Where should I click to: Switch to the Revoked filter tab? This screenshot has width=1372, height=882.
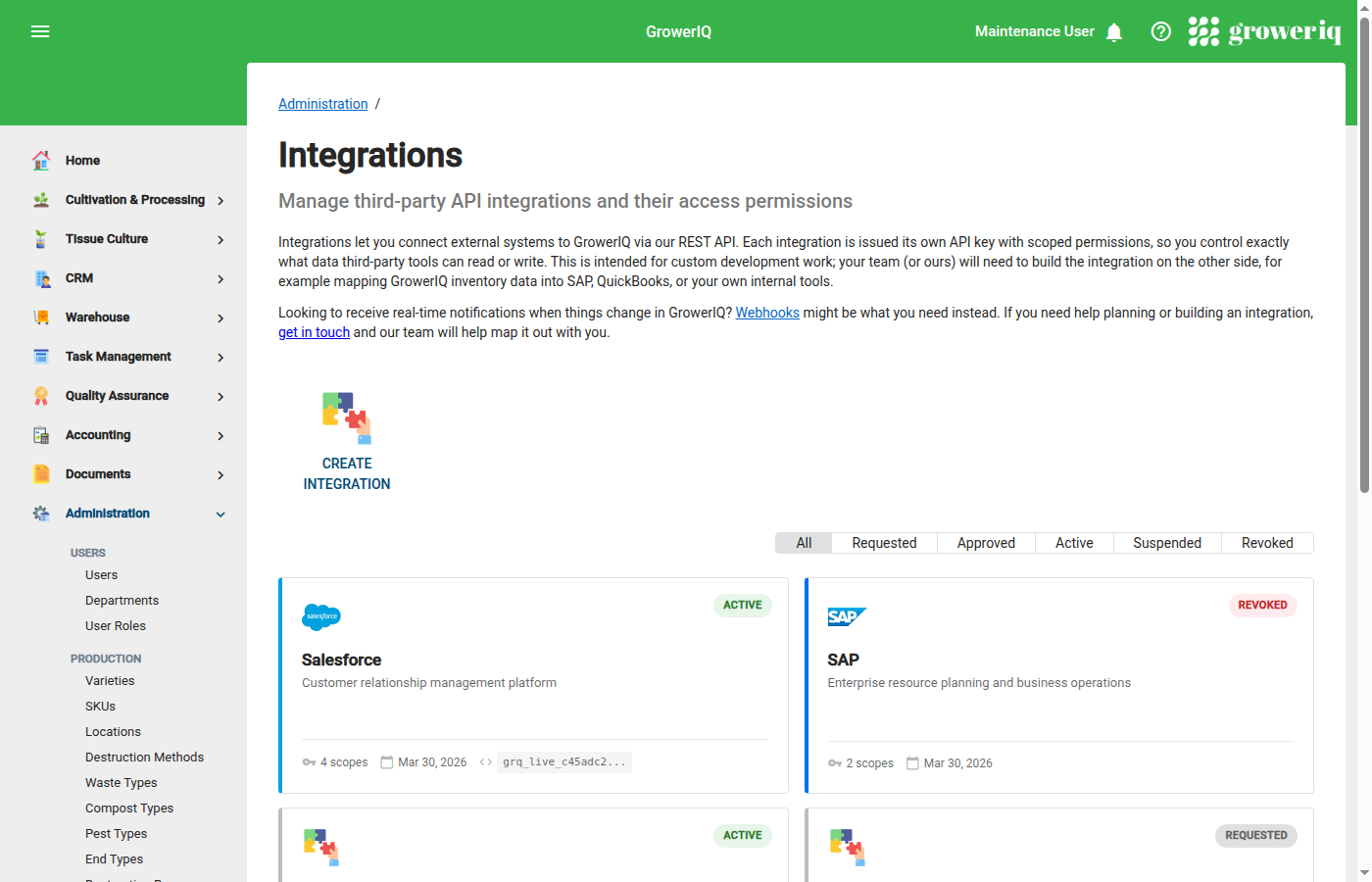(1266, 542)
